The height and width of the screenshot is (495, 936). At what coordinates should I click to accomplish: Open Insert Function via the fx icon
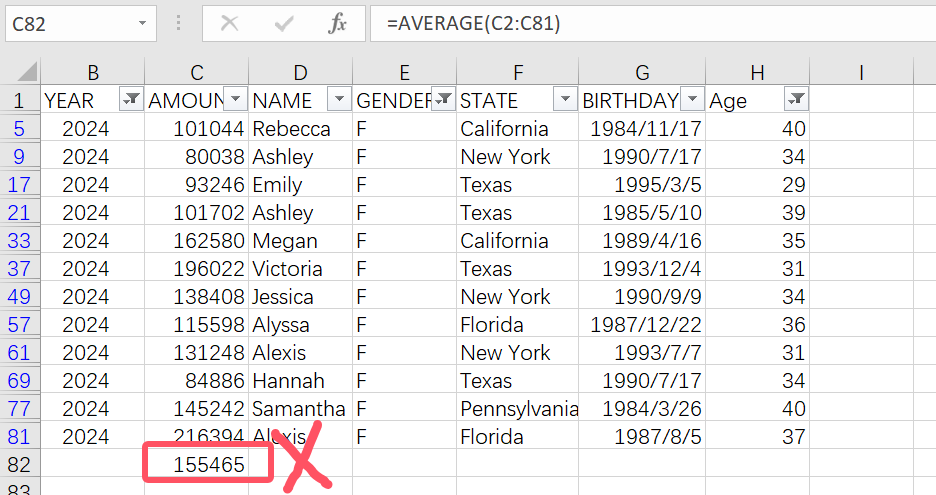coord(337,23)
